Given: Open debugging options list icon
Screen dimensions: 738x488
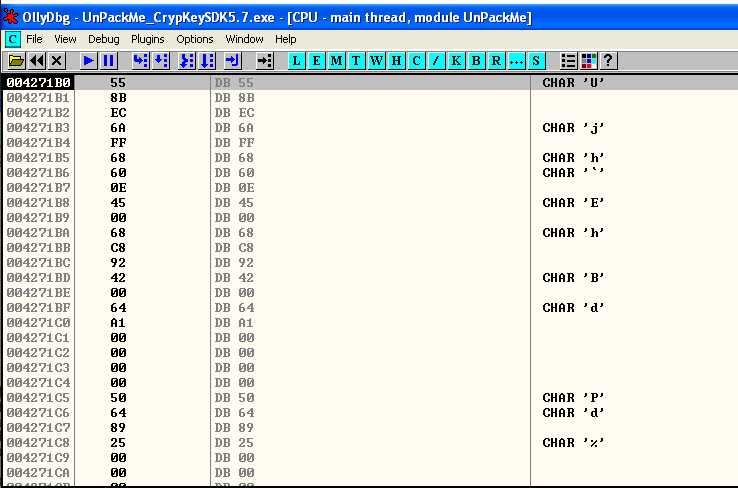Looking at the screenshot, I should click(x=569, y=61).
